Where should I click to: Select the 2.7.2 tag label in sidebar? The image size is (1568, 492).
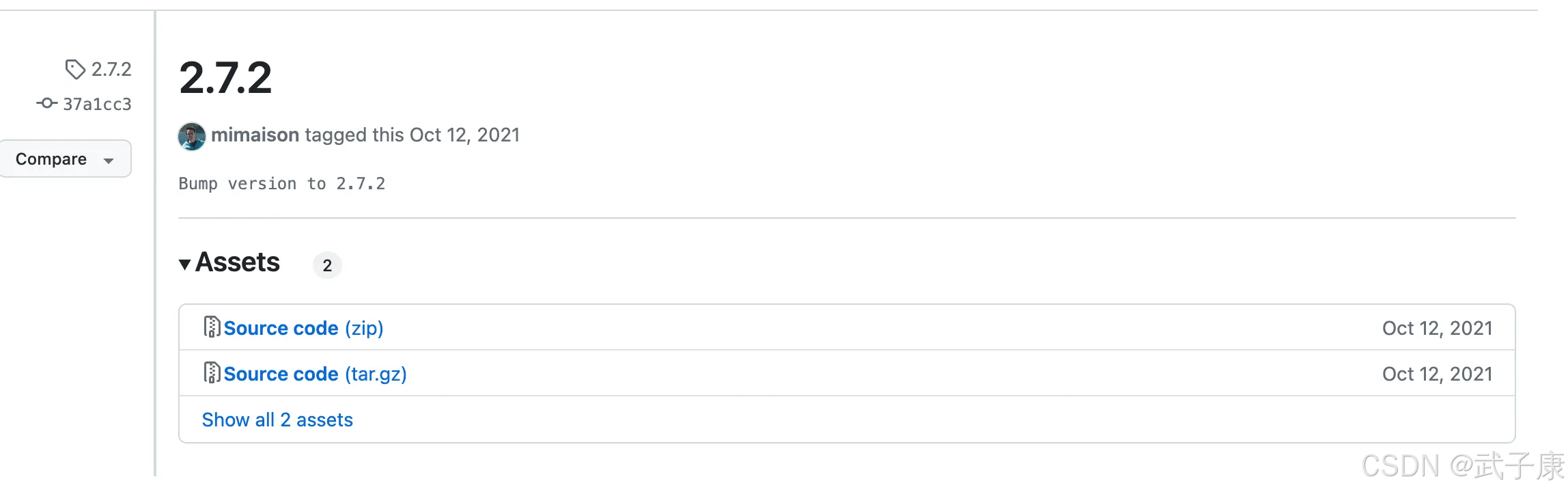pyautogui.click(x=111, y=69)
